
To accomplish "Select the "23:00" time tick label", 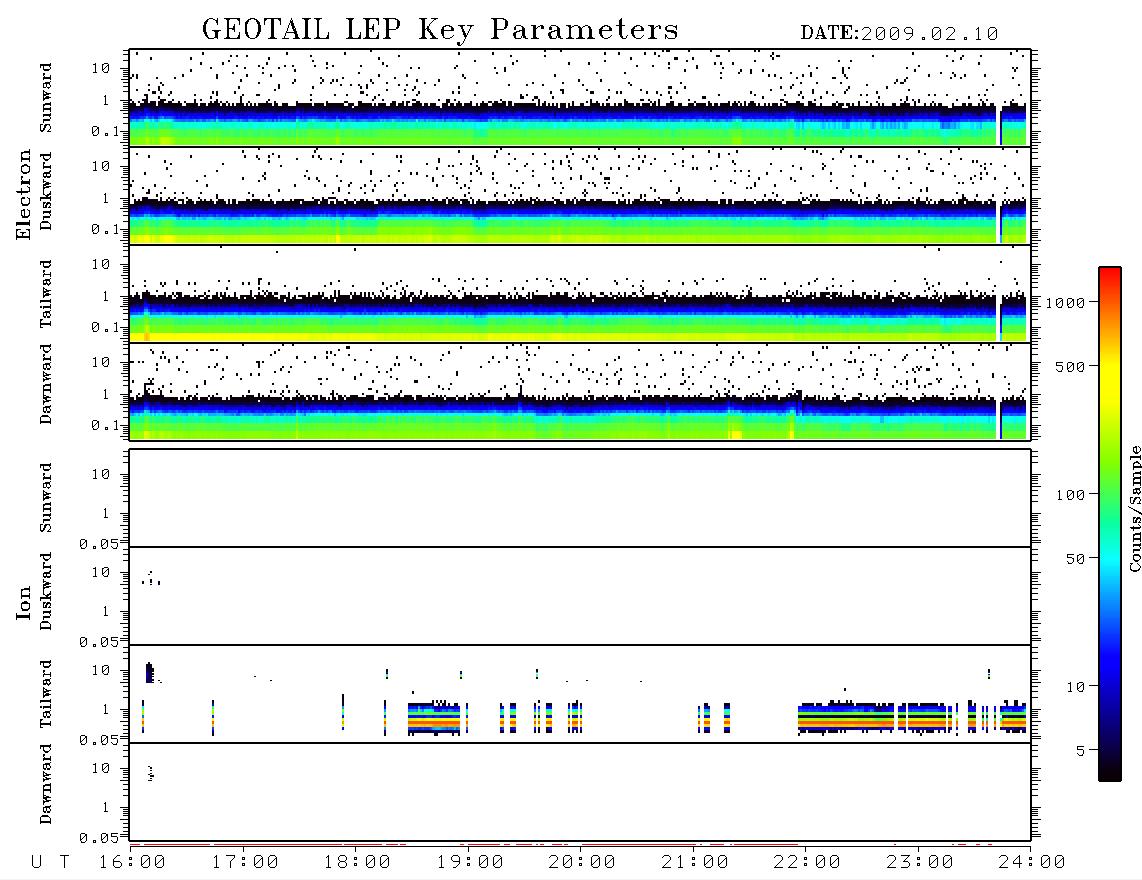I will [x=920, y=863].
